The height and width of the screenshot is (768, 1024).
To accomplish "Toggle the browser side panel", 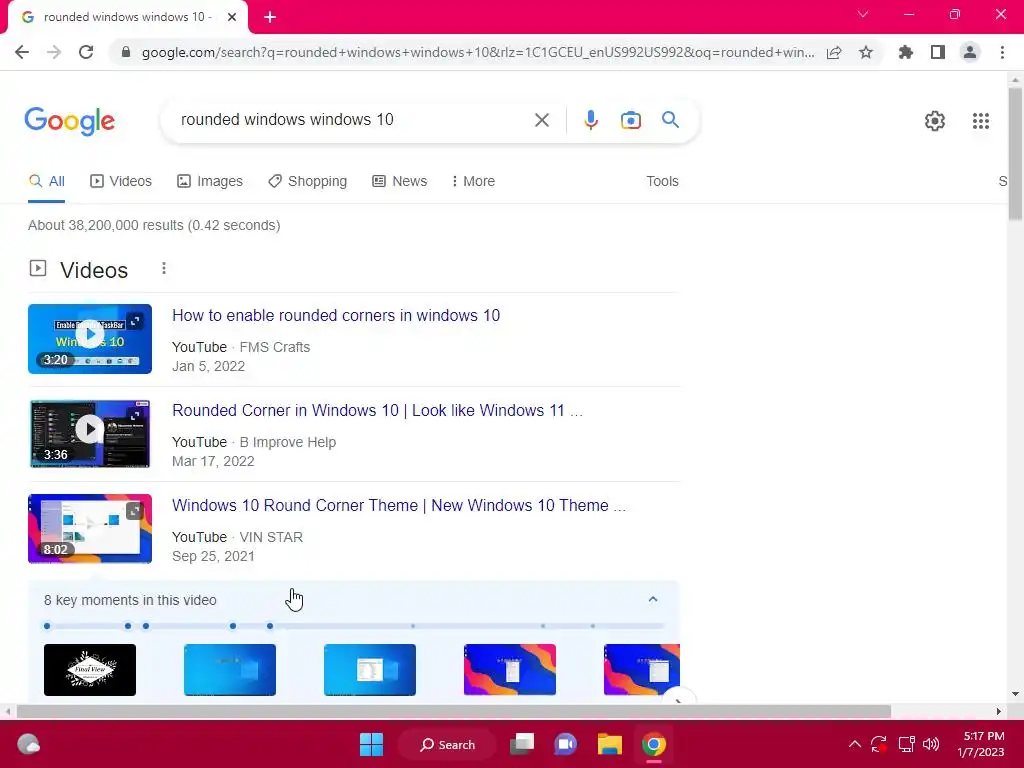I will tap(938, 52).
